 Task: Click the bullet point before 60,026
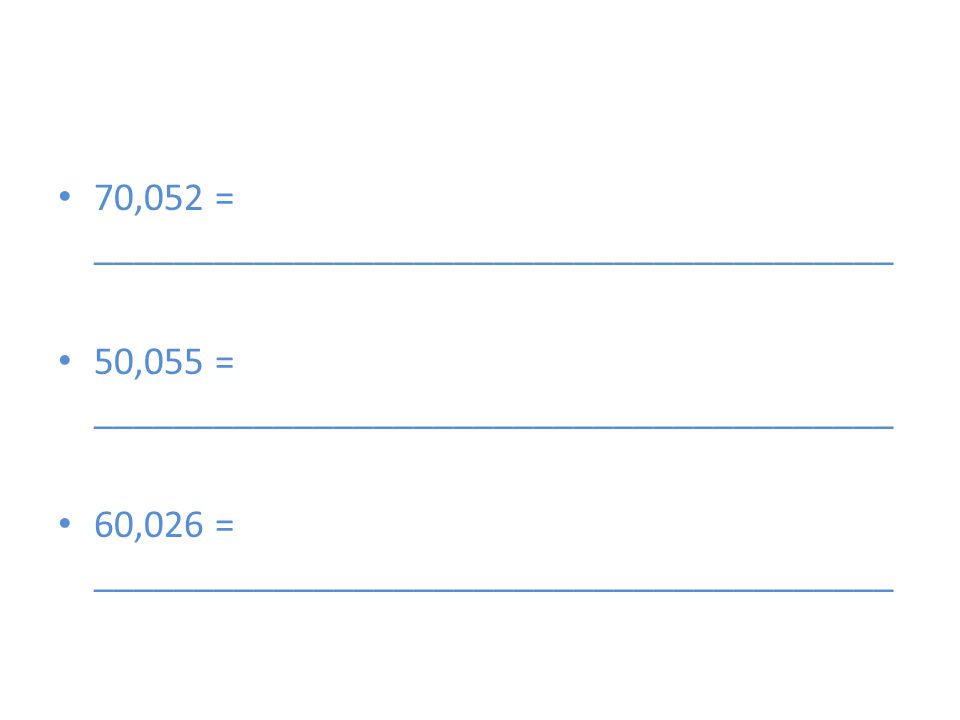65,523
